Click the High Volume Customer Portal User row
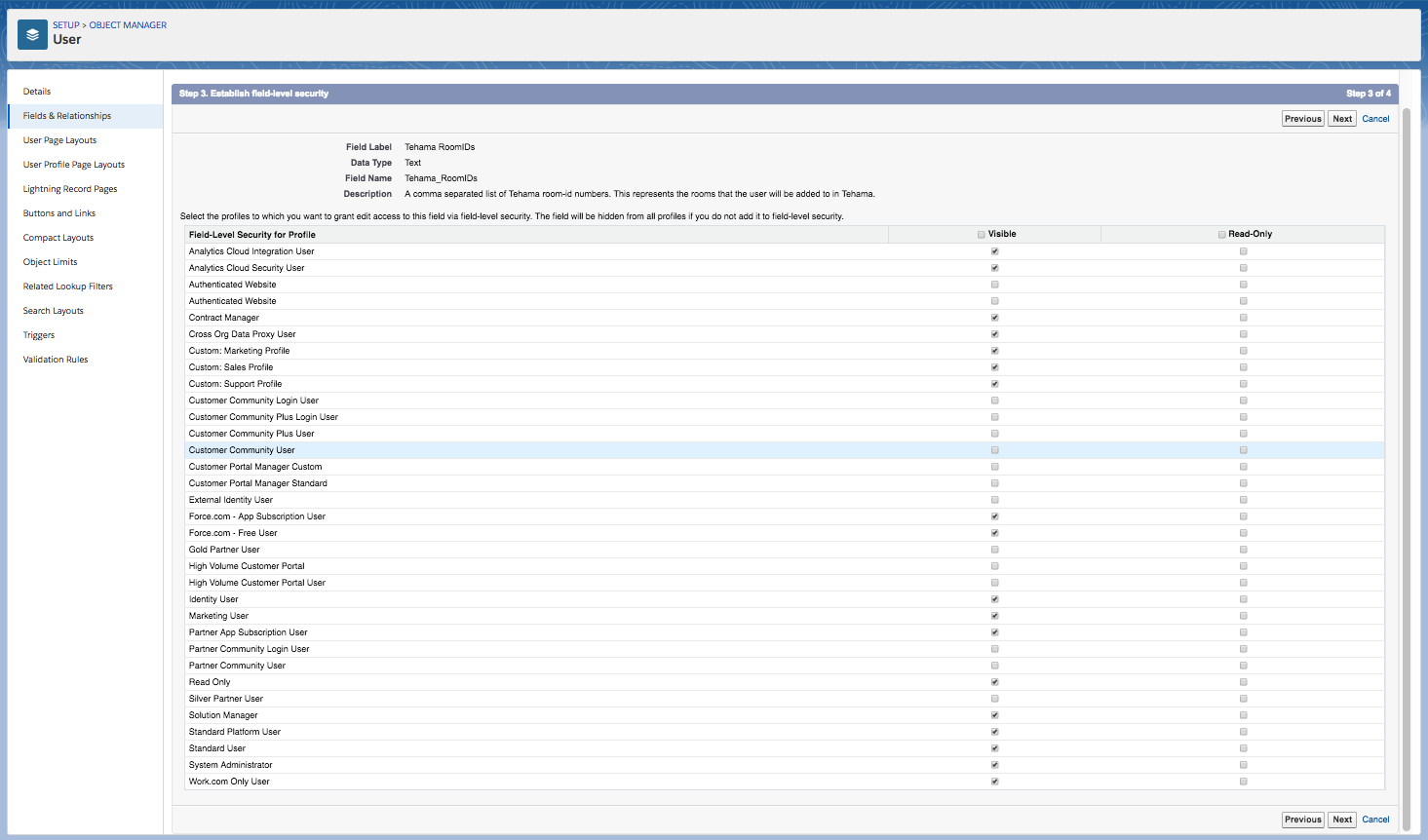 coord(785,583)
